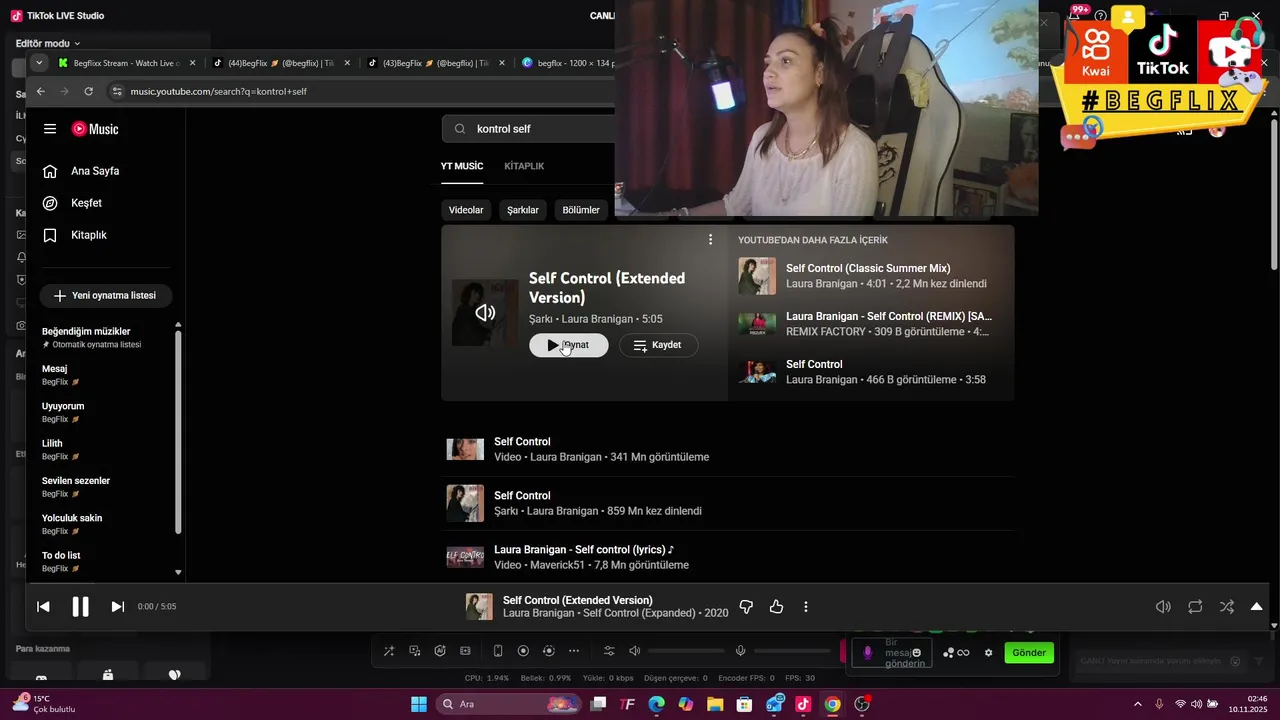Filter results by Şarkılar chip

point(523,210)
